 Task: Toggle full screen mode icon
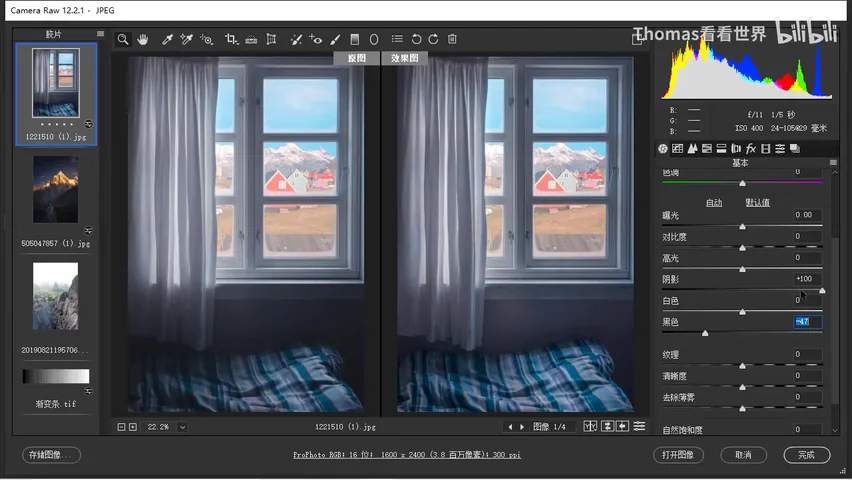(x=637, y=39)
